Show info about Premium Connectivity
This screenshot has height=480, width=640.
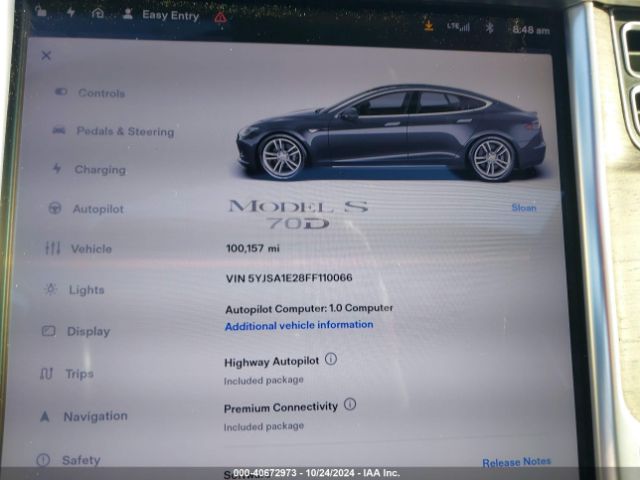point(350,404)
